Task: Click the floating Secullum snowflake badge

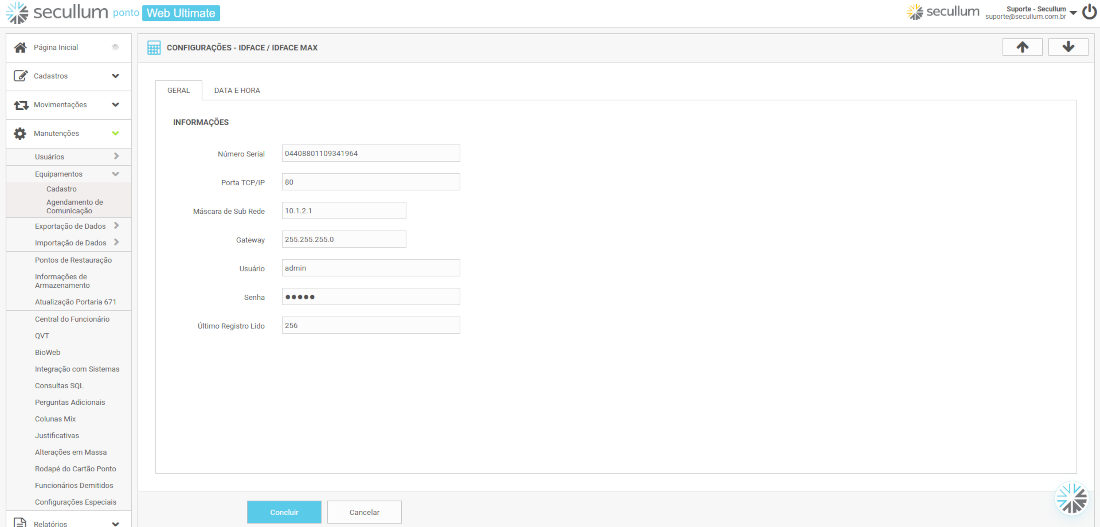Action: pyautogui.click(x=1071, y=497)
